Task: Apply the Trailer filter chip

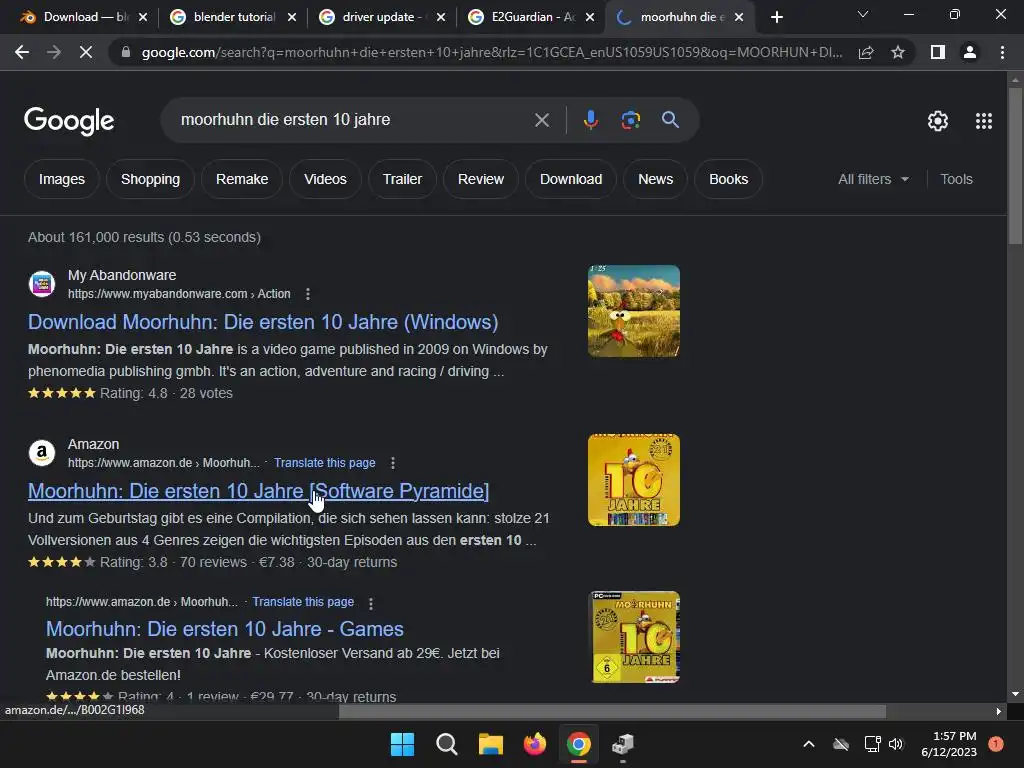Action: (402, 179)
